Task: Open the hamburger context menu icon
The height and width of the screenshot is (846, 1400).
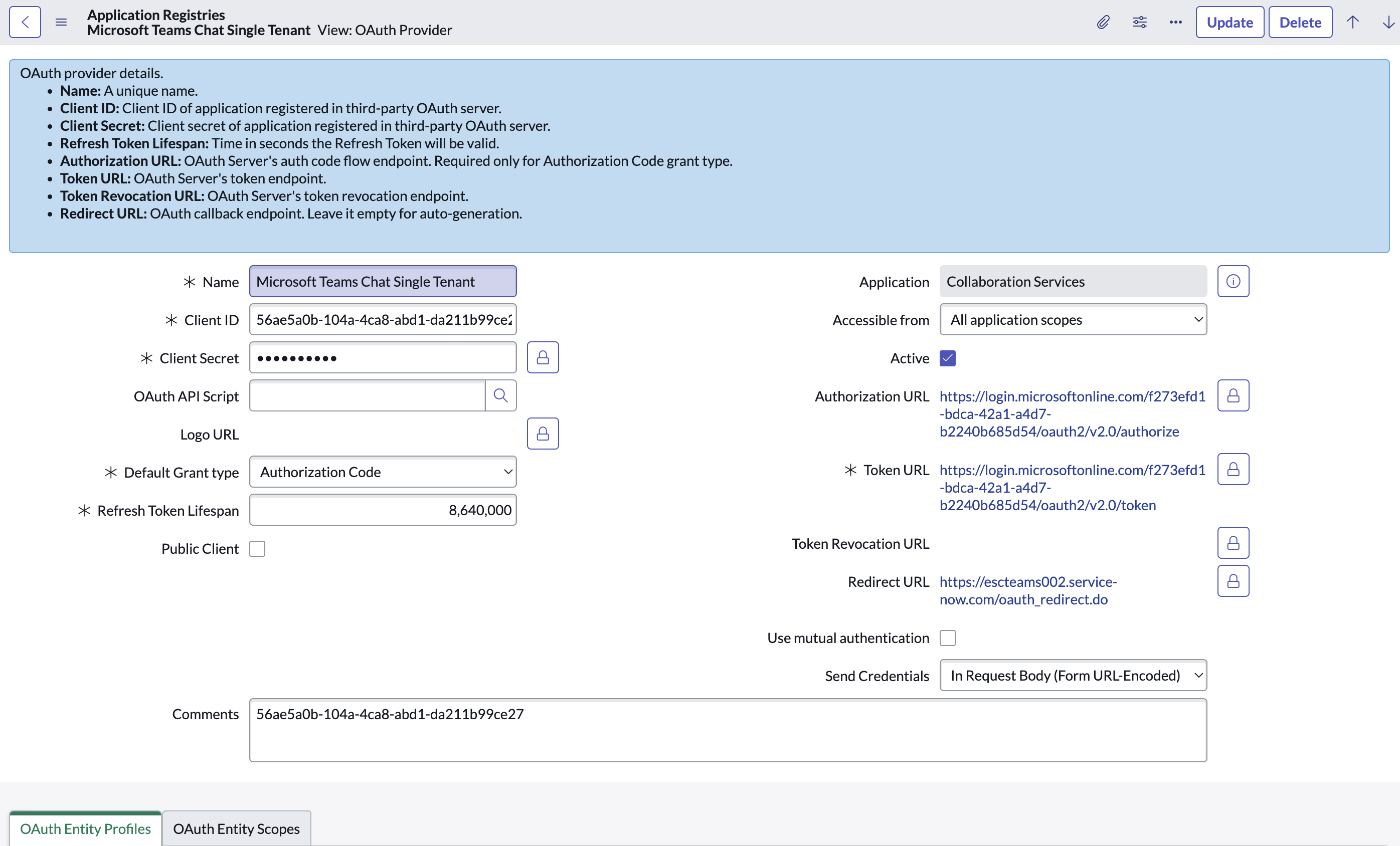Action: tap(61, 22)
